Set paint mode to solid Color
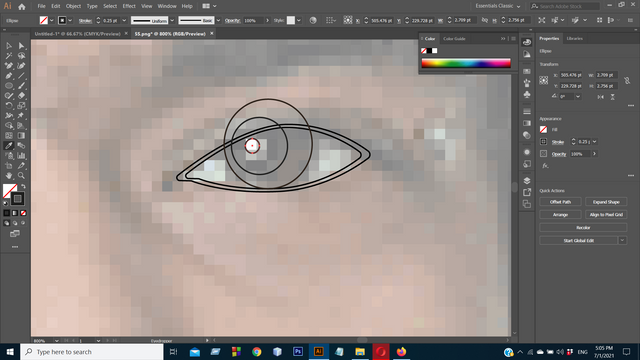Screen dimensions: 640x360 (x=7, y=213)
